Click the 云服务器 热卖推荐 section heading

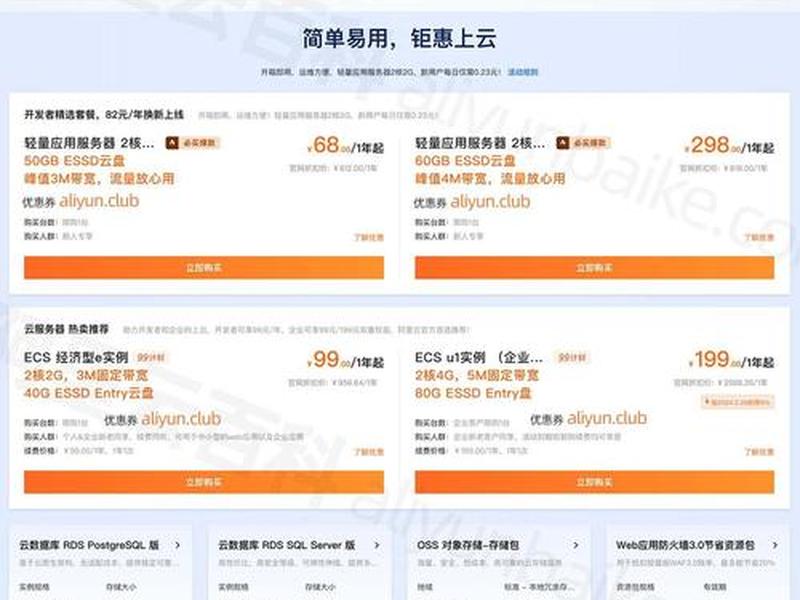(66, 329)
